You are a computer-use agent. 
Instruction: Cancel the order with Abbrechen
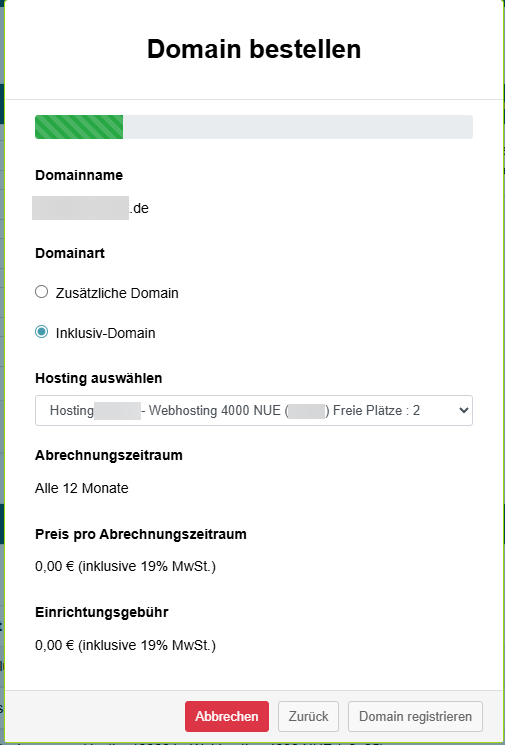[227, 716]
